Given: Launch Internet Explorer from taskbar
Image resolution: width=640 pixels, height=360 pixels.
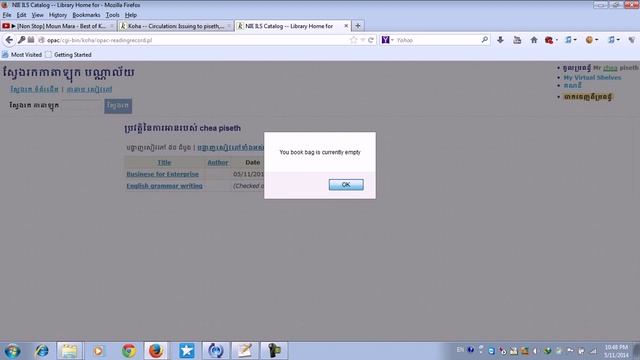Looking at the screenshot, I should (x=41, y=351).
